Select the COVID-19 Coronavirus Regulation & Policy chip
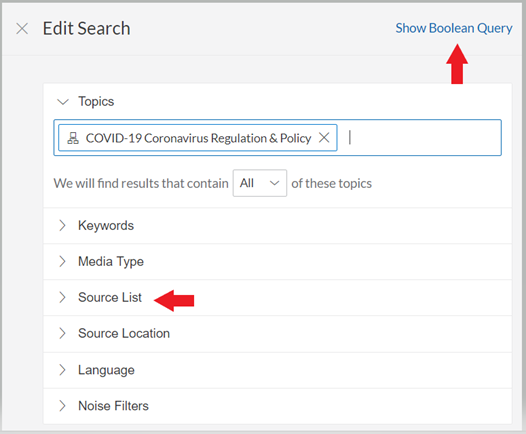The width and height of the screenshot is (526, 434). (198, 138)
